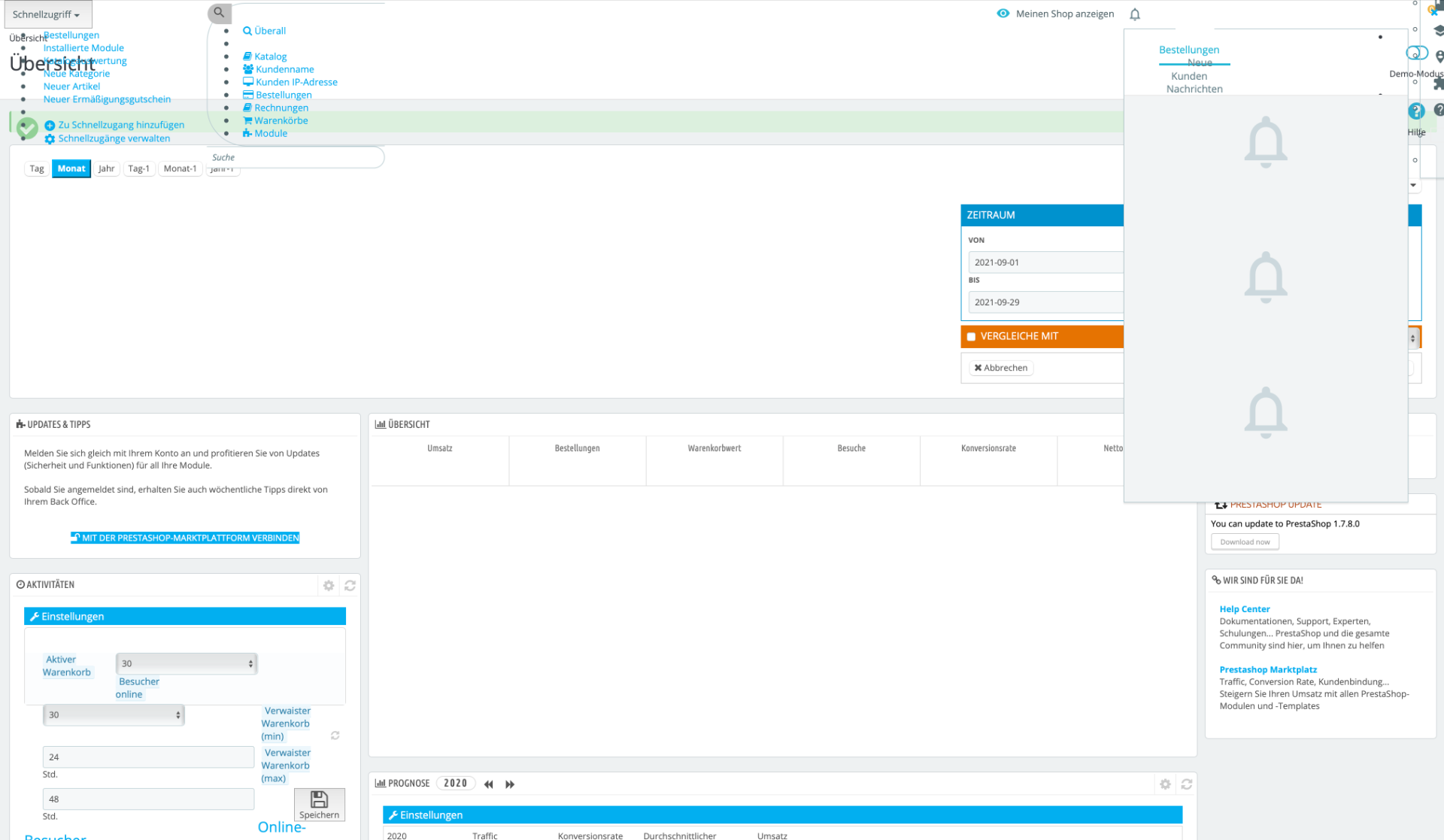Image resolution: width=1444 pixels, height=840 pixels.
Task: Open the notifications bell in header
Action: click(1135, 14)
